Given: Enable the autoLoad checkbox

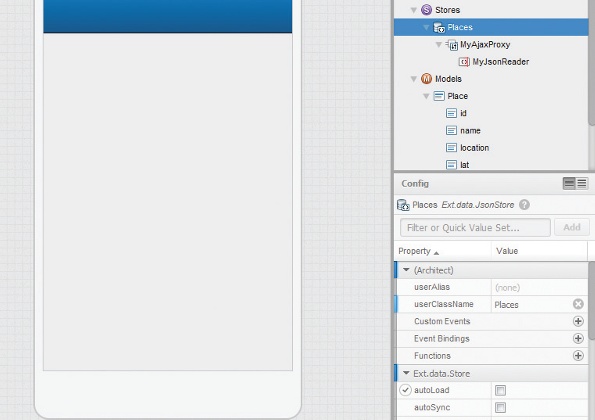Looking at the screenshot, I should tap(500, 390).
